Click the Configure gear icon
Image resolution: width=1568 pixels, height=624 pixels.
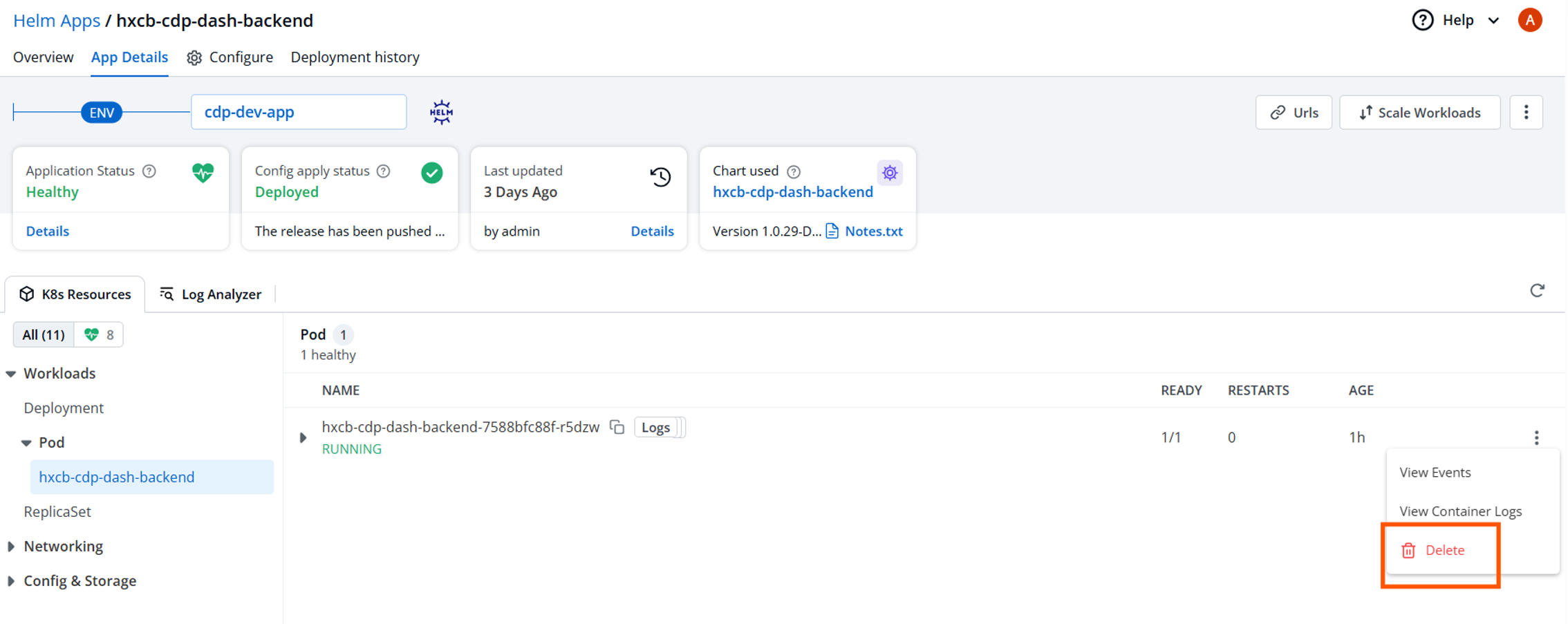[x=194, y=58]
